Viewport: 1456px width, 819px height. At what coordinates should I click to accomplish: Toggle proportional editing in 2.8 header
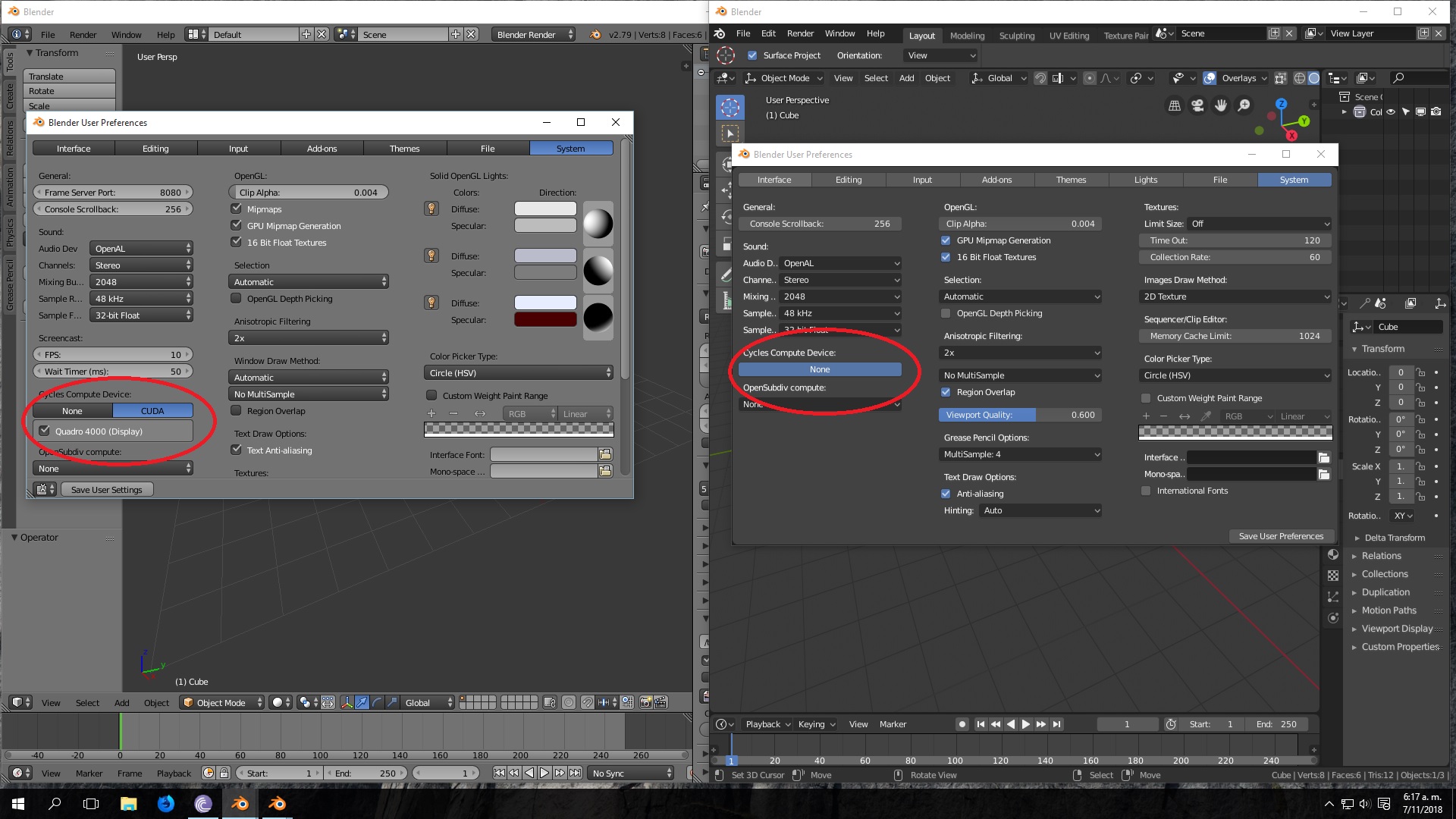coord(1089,78)
